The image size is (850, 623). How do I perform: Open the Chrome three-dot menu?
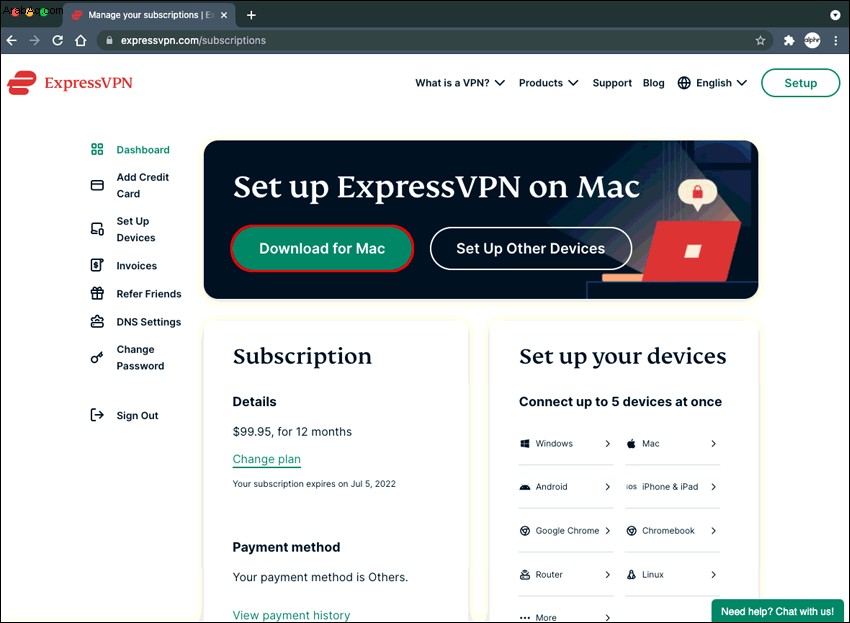(x=836, y=41)
